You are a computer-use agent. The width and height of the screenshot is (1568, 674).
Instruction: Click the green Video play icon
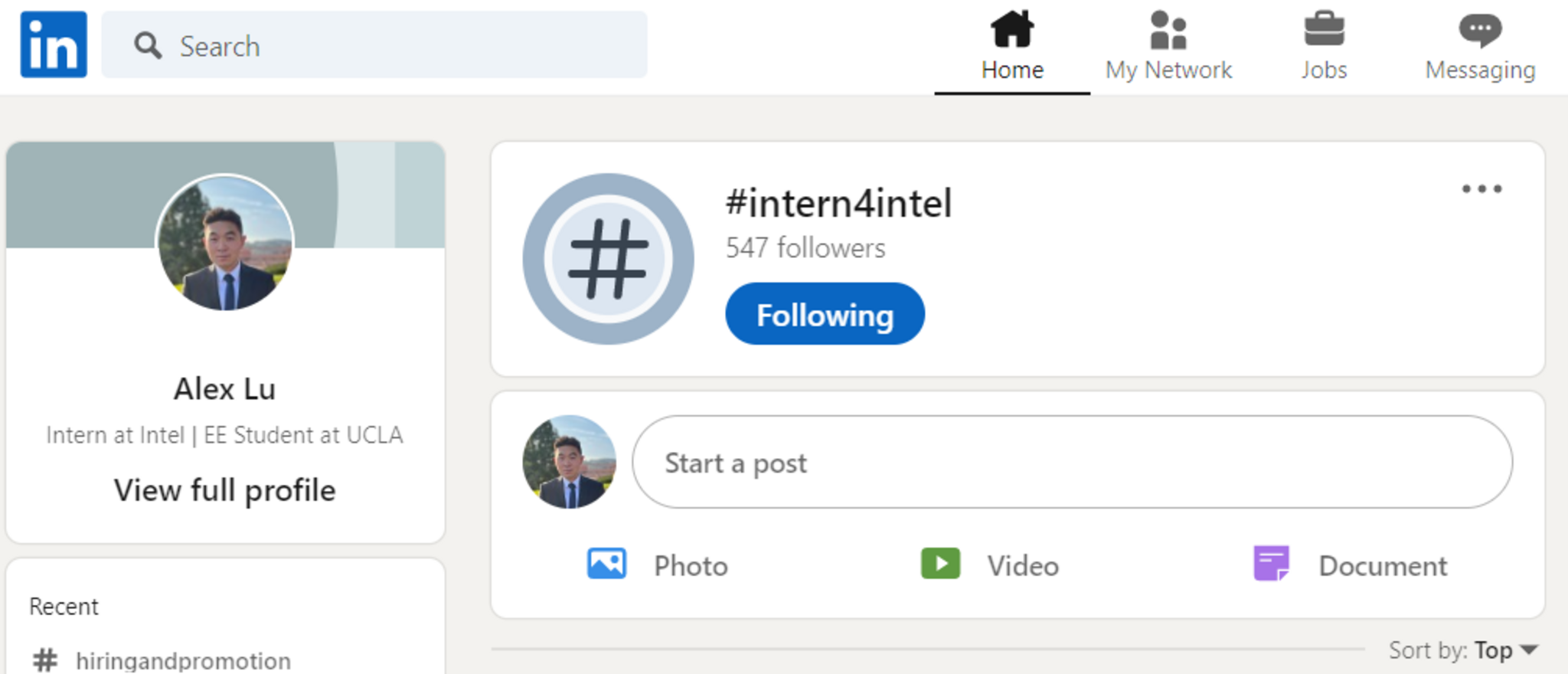940,564
